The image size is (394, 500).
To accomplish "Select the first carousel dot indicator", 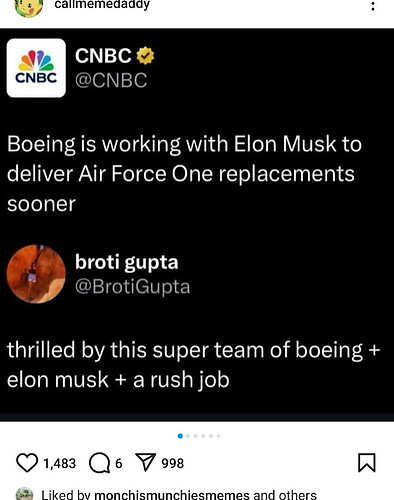I will coord(180,436).
